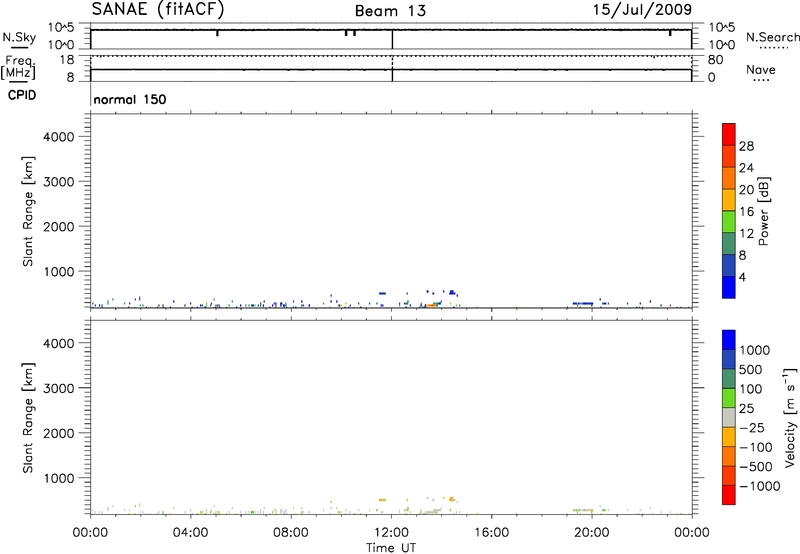Click the 'Nave' legend label
This screenshot has width=800, height=554.
point(761,70)
